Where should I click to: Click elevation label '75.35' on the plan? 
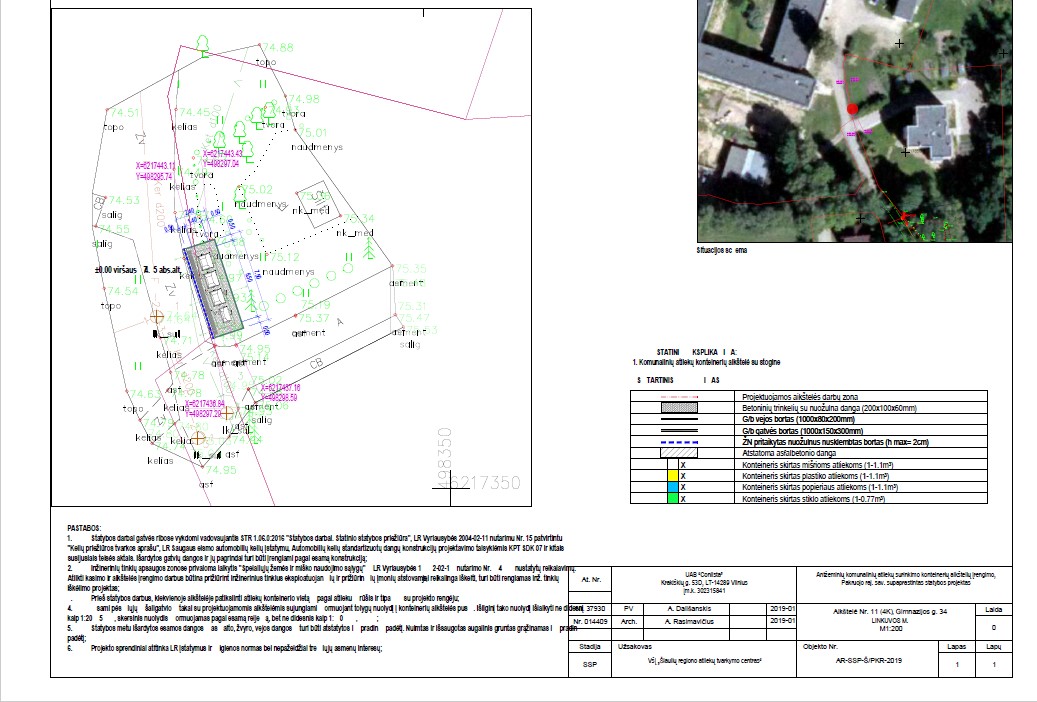411,269
